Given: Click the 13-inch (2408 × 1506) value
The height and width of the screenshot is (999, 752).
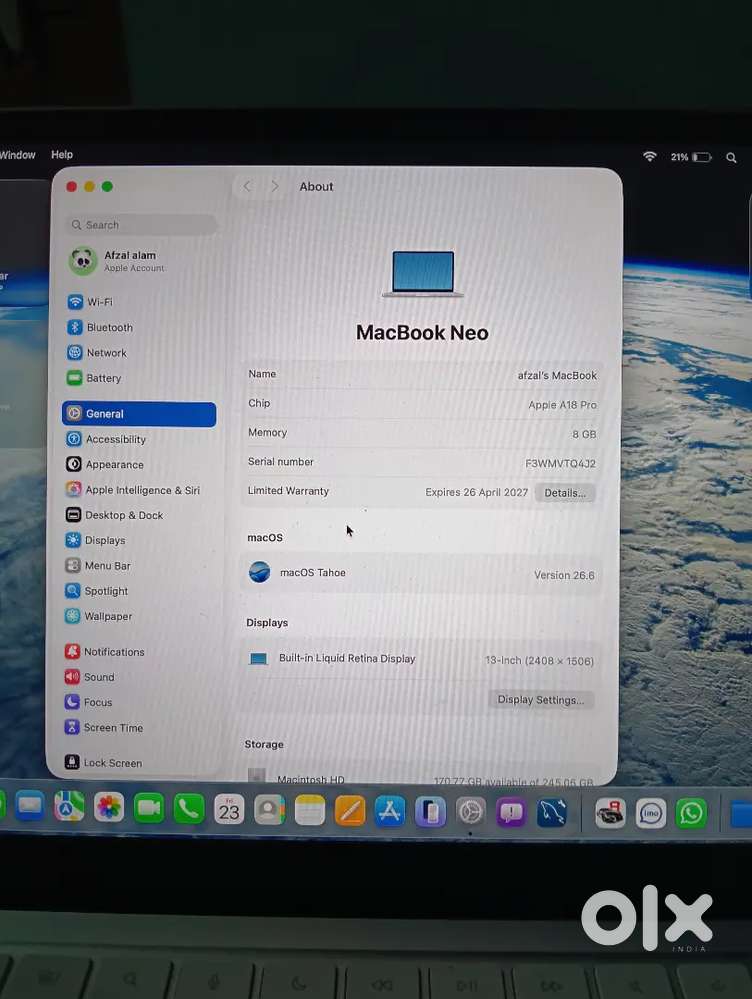Looking at the screenshot, I should [539, 661].
